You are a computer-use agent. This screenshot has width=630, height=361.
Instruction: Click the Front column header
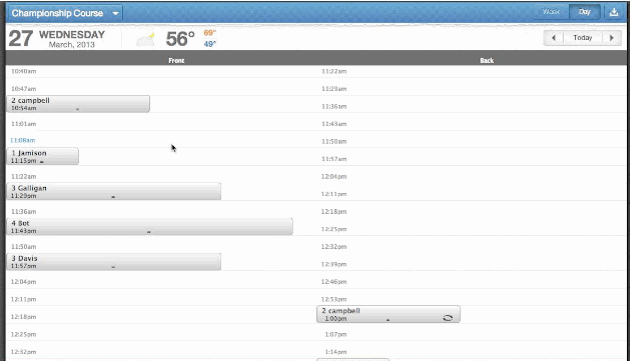tap(176, 60)
